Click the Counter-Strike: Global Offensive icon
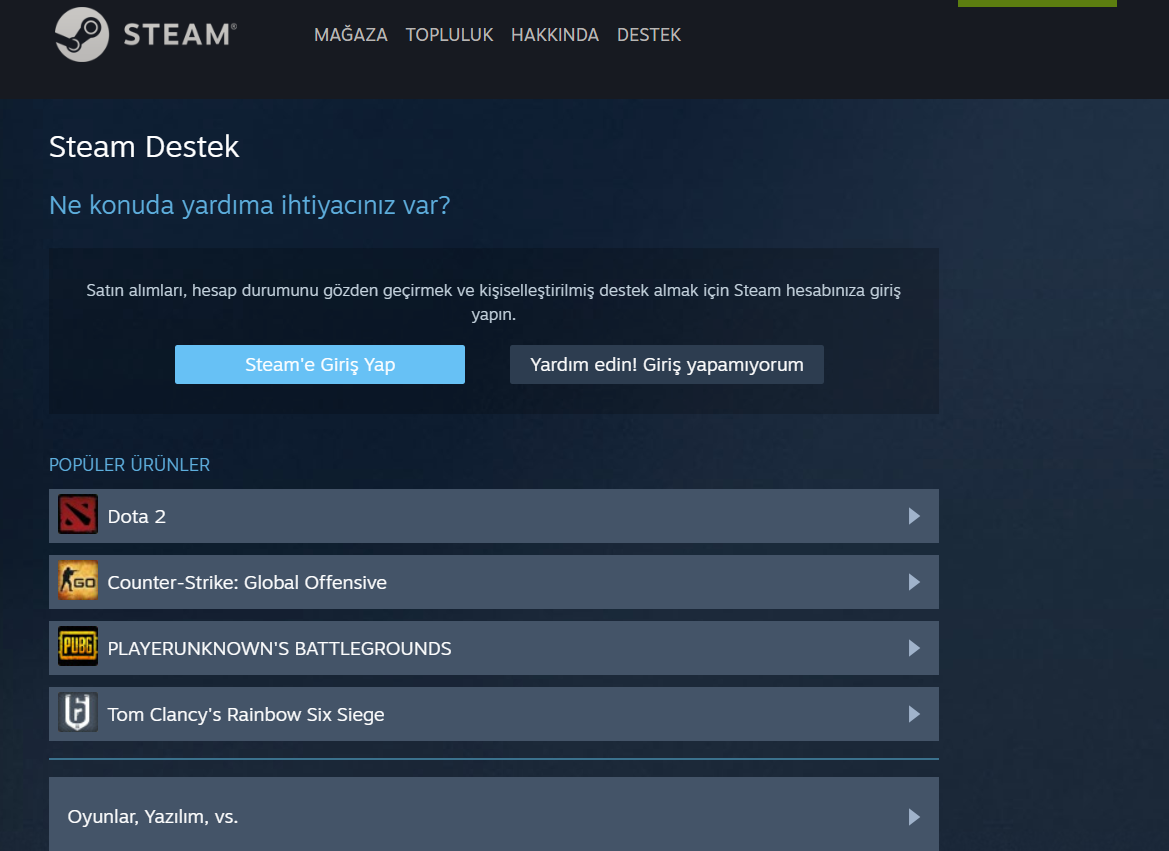The image size is (1169, 851). tap(77, 582)
